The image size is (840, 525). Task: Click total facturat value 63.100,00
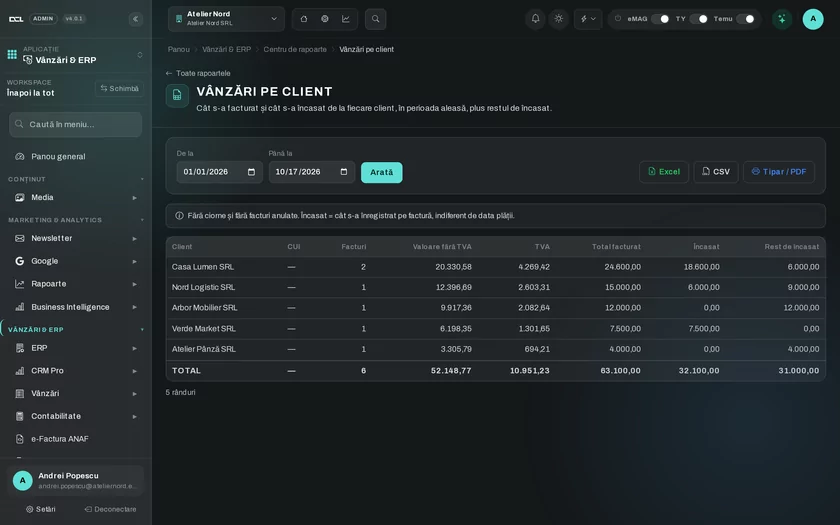tap(620, 371)
